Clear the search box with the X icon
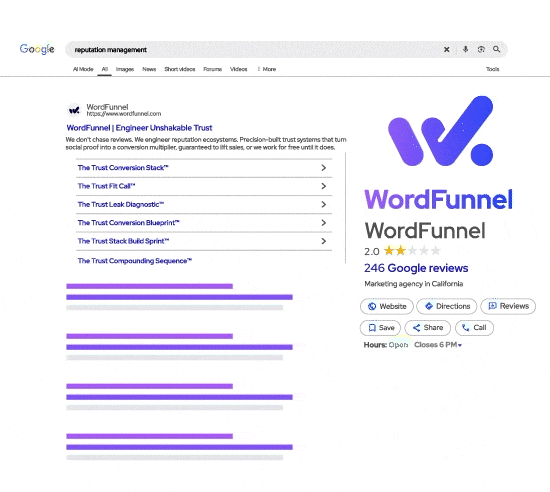Image resolution: width=550 pixels, height=492 pixels. (447, 49)
